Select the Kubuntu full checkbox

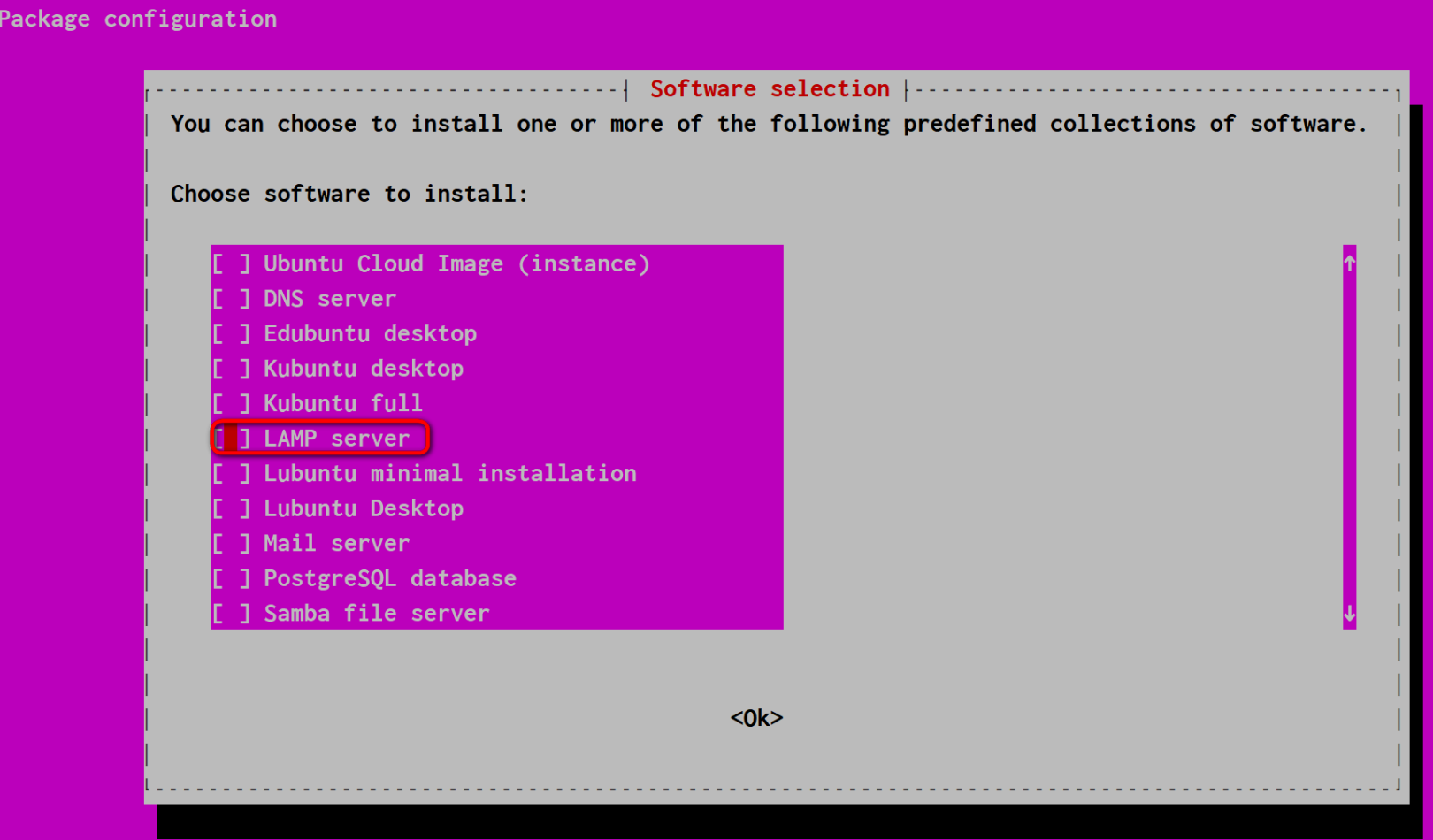pos(230,403)
